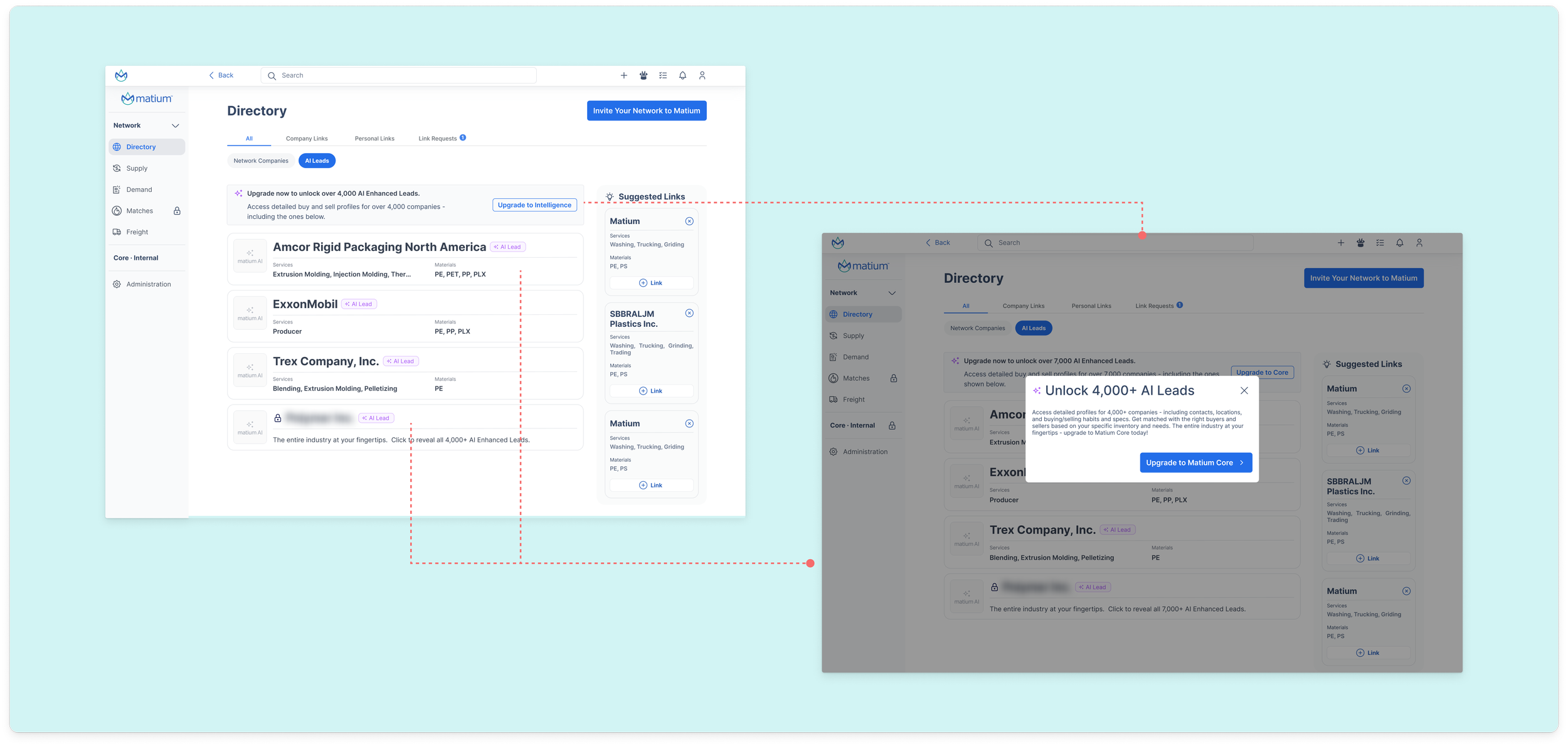Open Link Requests tab in left panel
This screenshot has height=746, width=1568.
438,139
